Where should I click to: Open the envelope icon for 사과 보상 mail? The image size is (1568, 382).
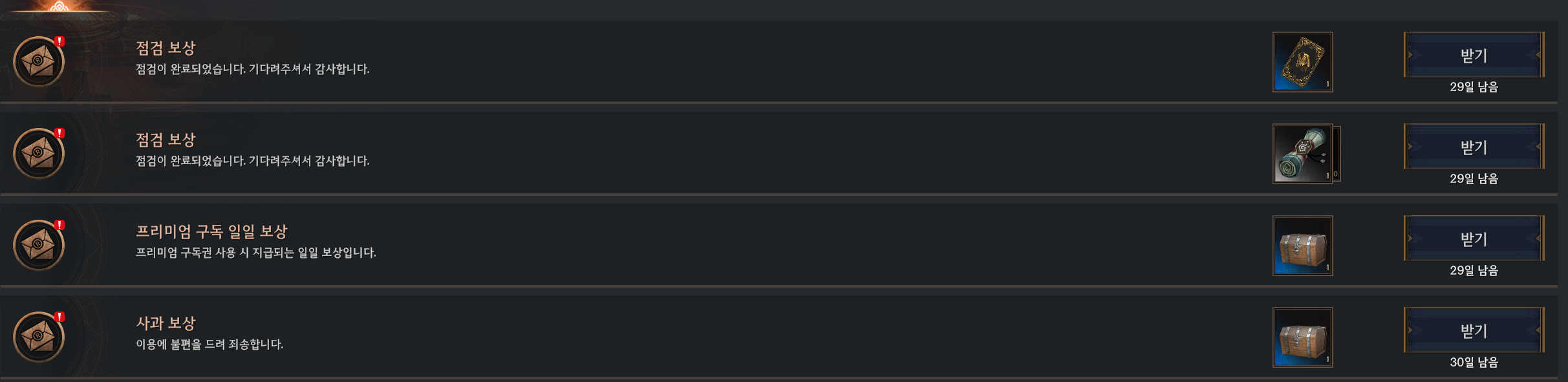click(x=39, y=337)
